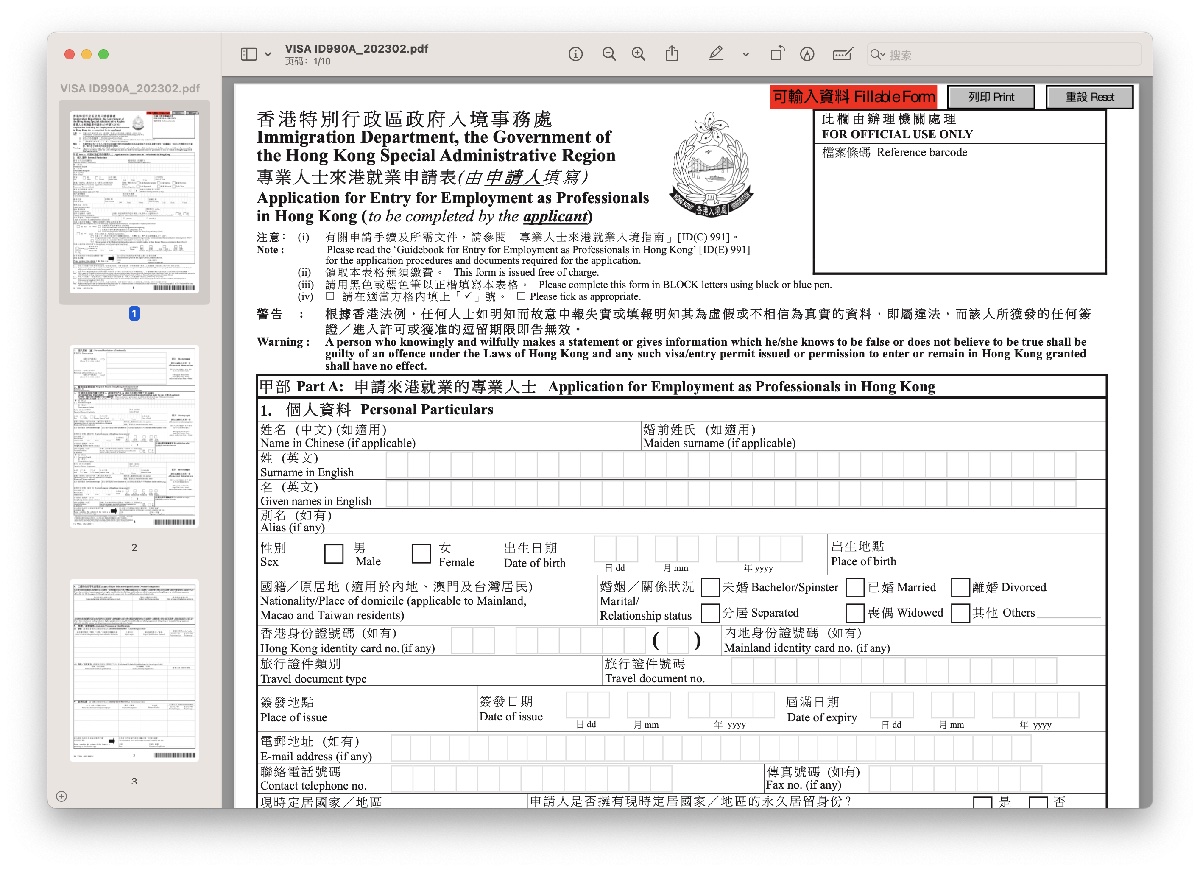Image resolution: width=1200 pixels, height=871 pixels.
Task: Open the document info inspector
Action: pos(576,54)
